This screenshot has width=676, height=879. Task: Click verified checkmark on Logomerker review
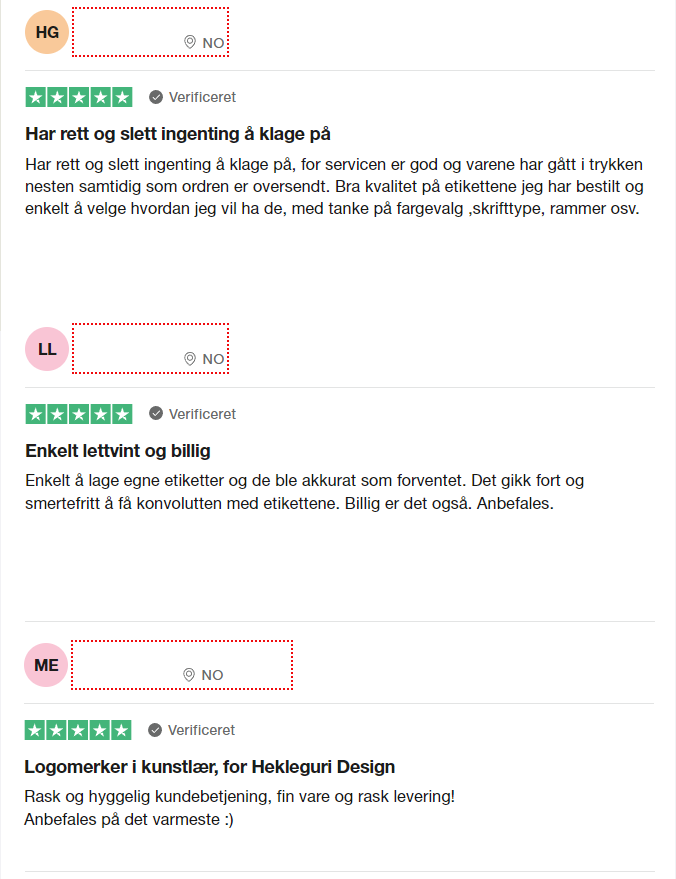pyautogui.click(x=155, y=730)
